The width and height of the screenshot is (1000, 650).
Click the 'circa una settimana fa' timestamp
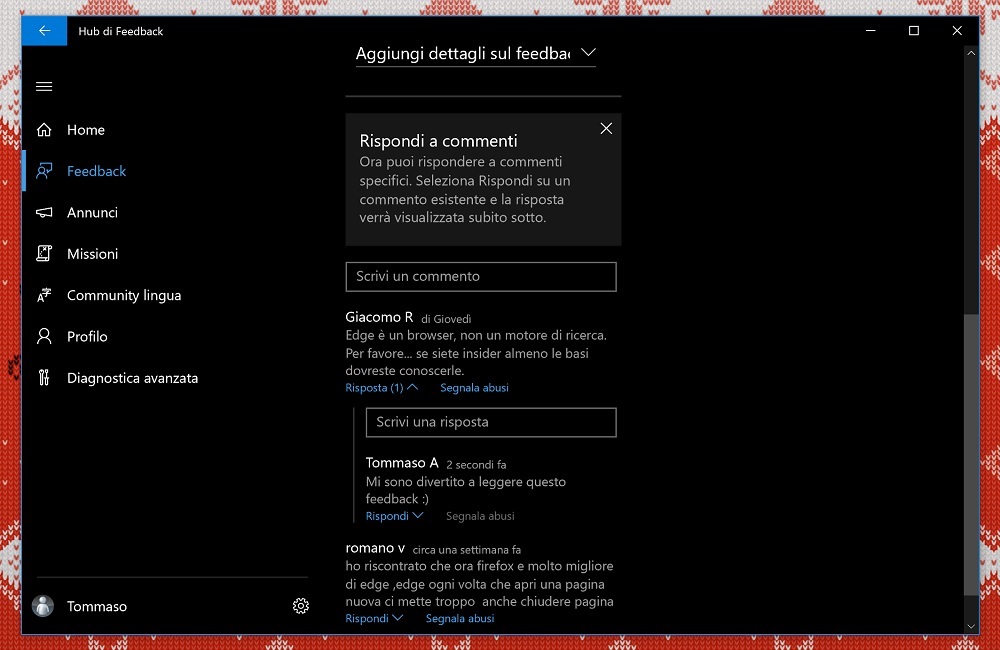pyautogui.click(x=466, y=550)
